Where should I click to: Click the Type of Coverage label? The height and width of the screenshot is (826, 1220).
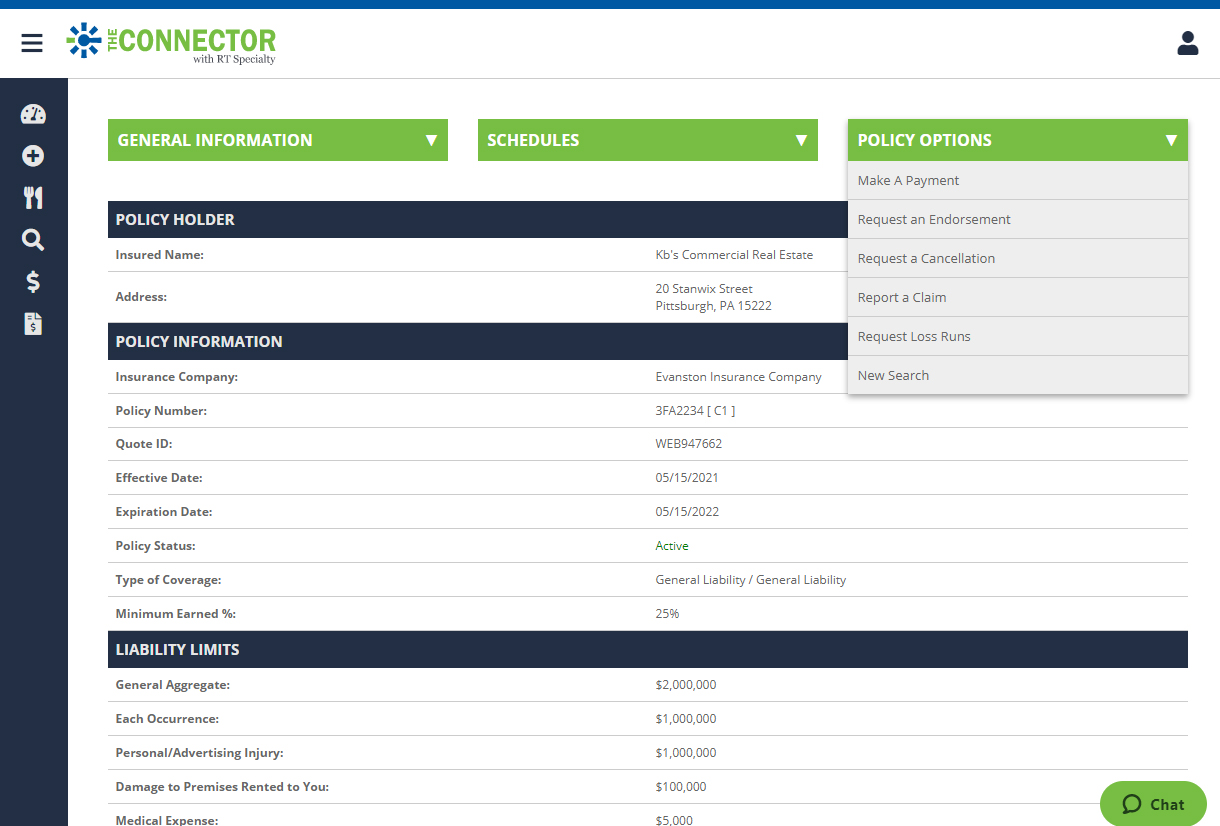pyautogui.click(x=168, y=580)
